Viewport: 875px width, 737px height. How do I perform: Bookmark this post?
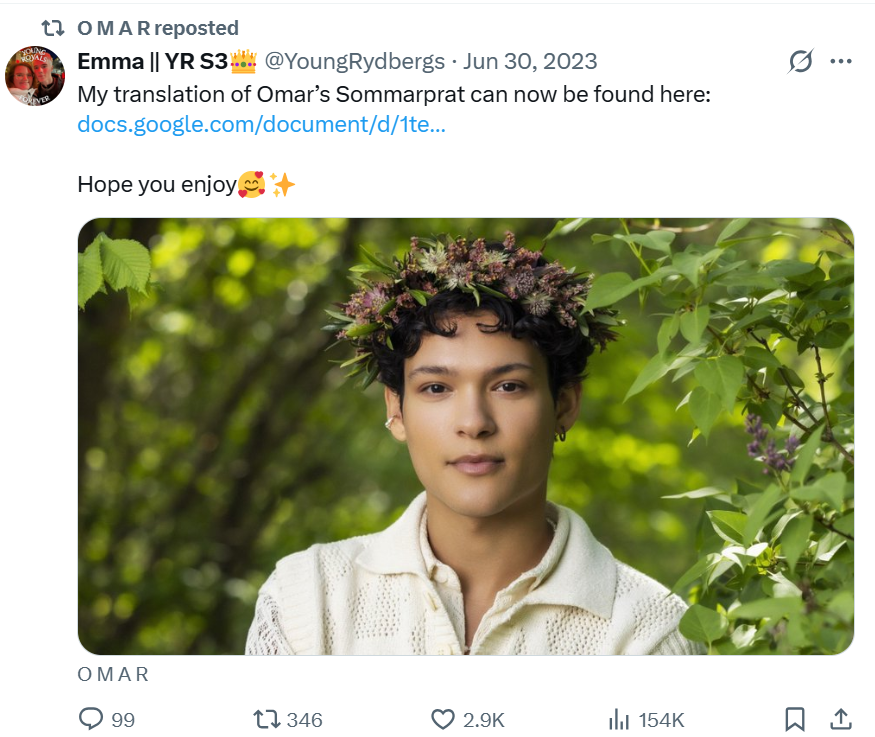tap(795, 719)
